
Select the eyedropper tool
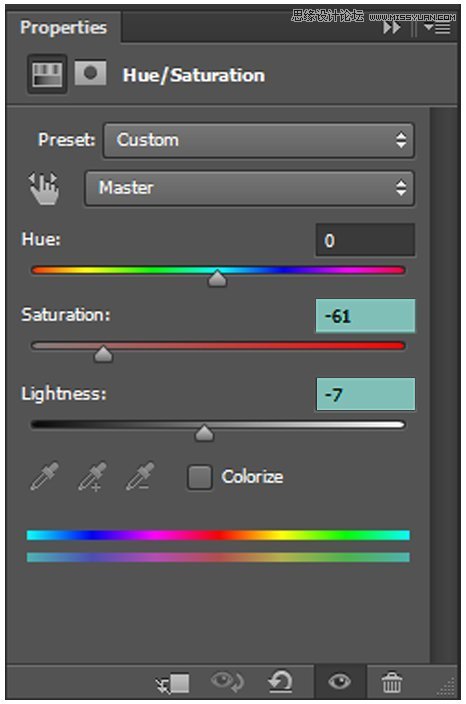click(44, 476)
